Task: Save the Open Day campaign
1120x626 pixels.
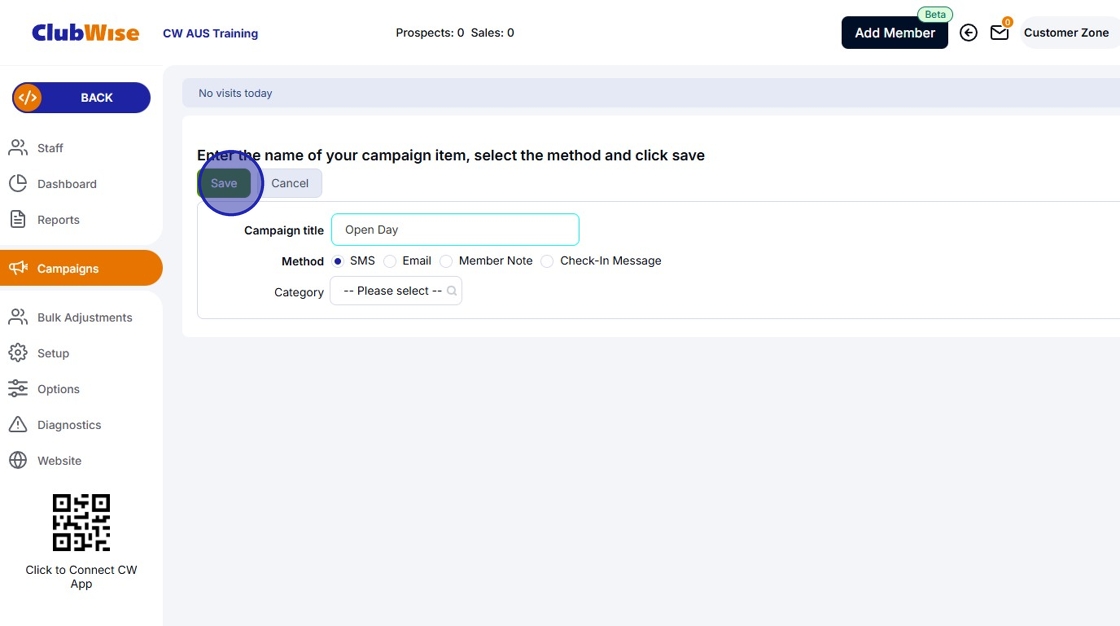Action: click(x=224, y=183)
